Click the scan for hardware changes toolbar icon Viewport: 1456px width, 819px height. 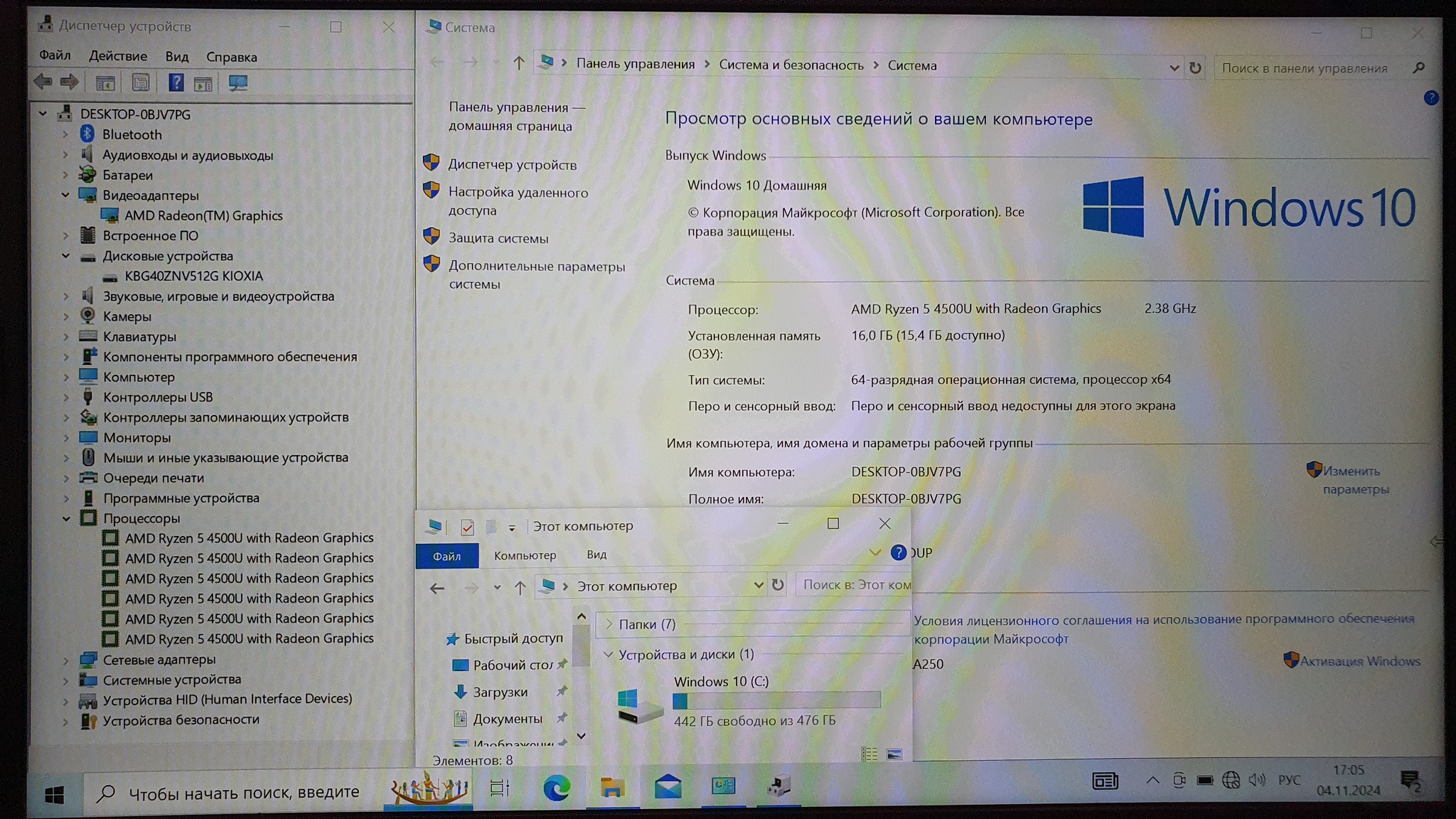pos(237,83)
